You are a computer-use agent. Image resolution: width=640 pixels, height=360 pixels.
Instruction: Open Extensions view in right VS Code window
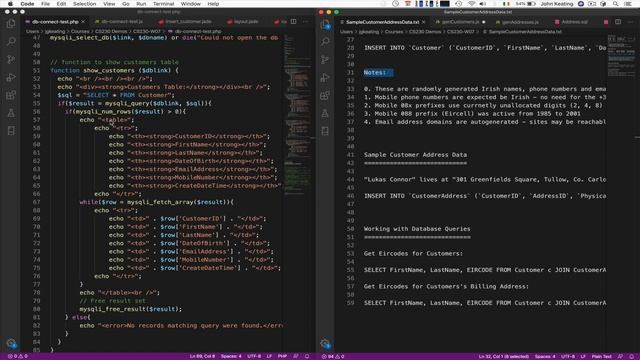tap(325, 95)
